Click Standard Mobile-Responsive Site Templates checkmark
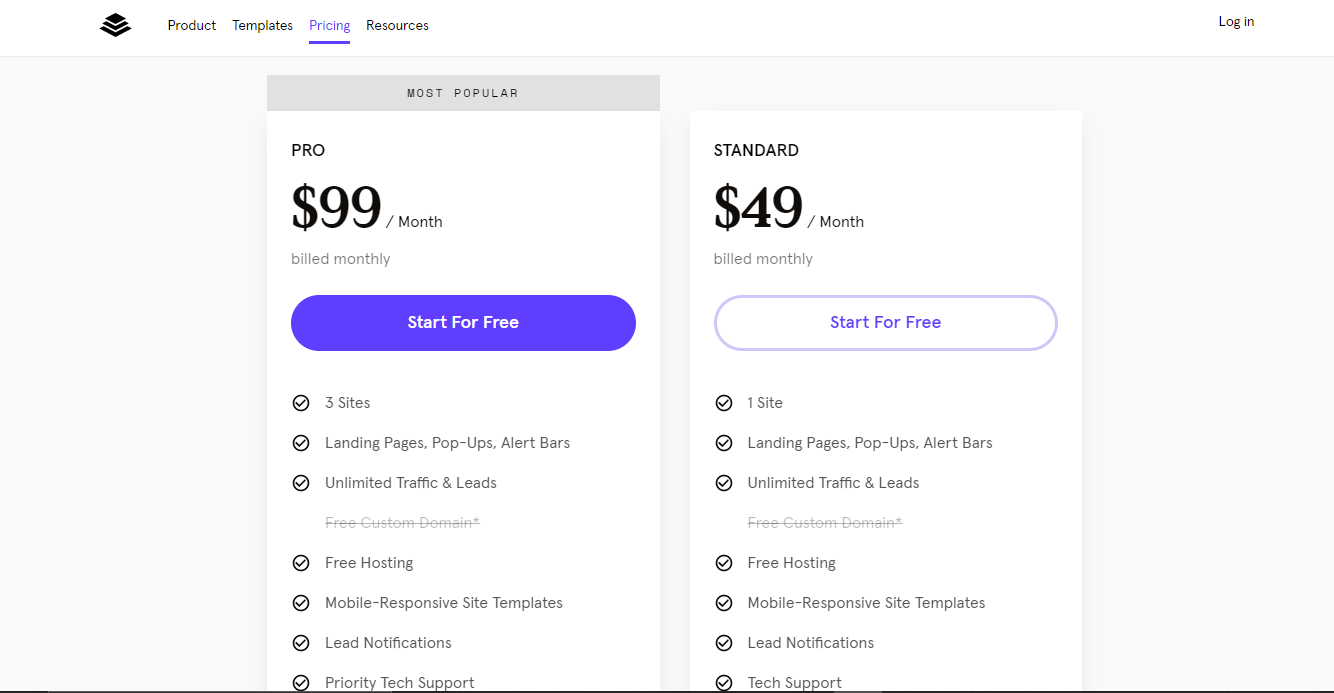This screenshot has height=693, width=1334. coord(724,603)
